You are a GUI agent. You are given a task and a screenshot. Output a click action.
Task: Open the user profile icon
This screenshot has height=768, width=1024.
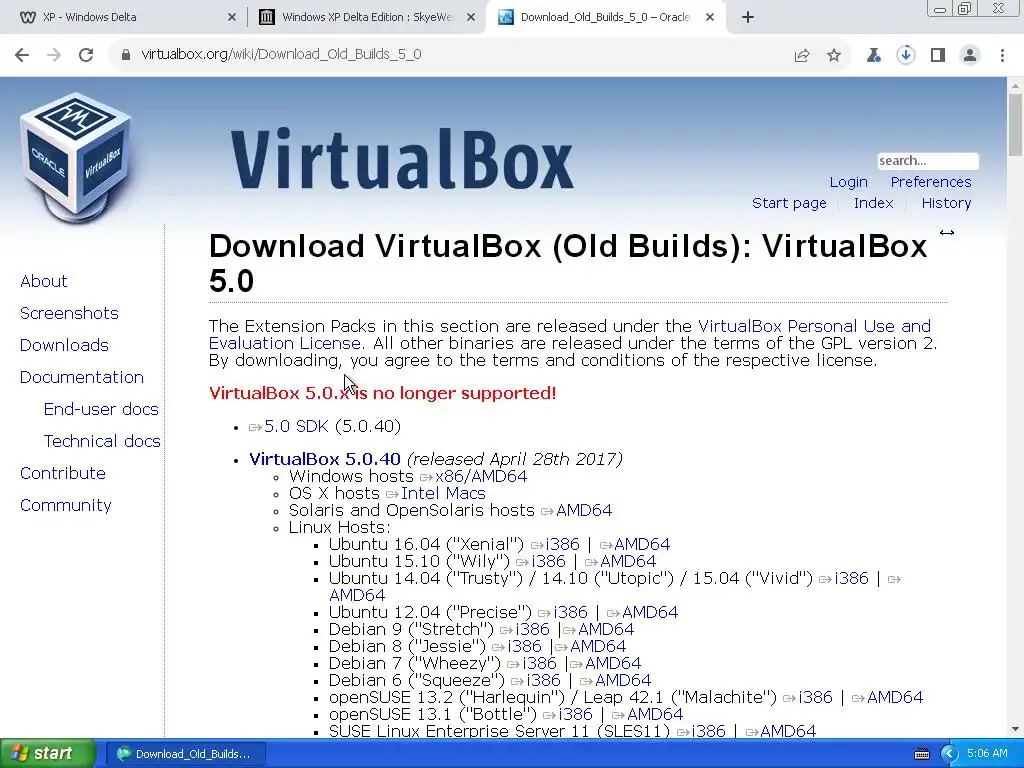click(x=970, y=56)
